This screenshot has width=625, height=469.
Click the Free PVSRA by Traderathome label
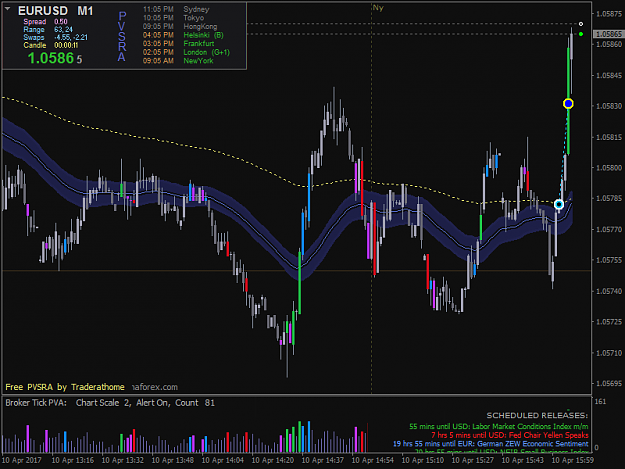[65, 387]
